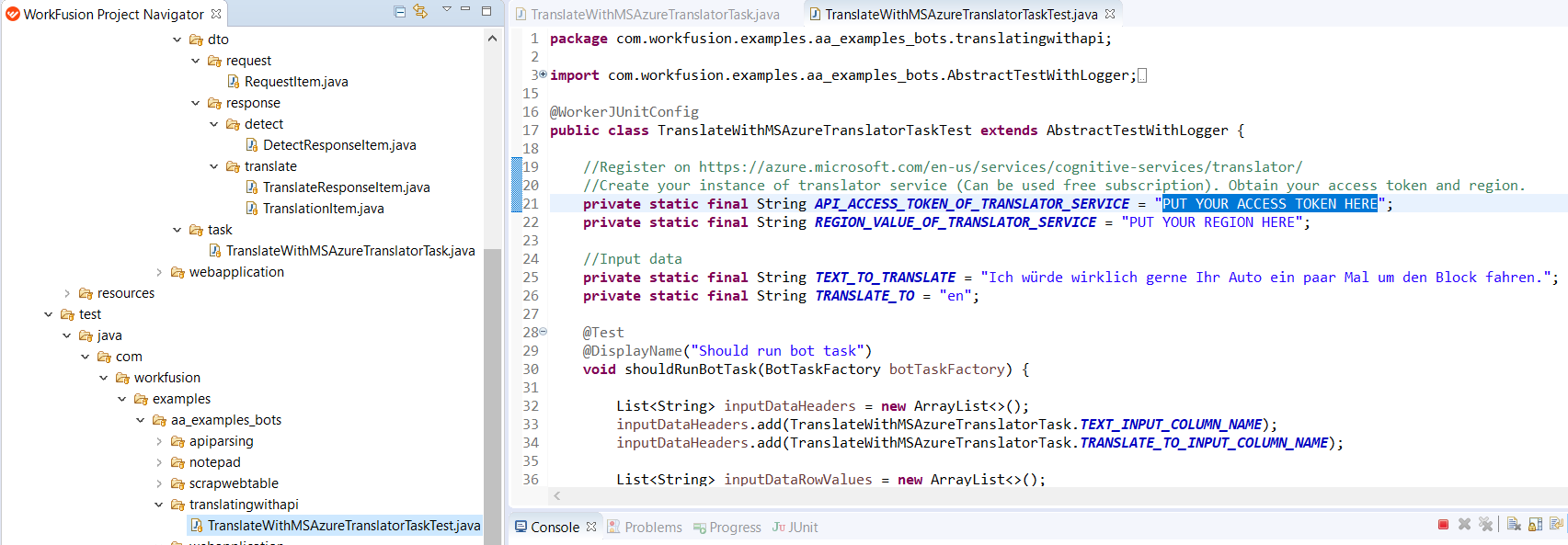Terminate the running console process
This screenshot has height=545, width=1568.
pos(1443,525)
